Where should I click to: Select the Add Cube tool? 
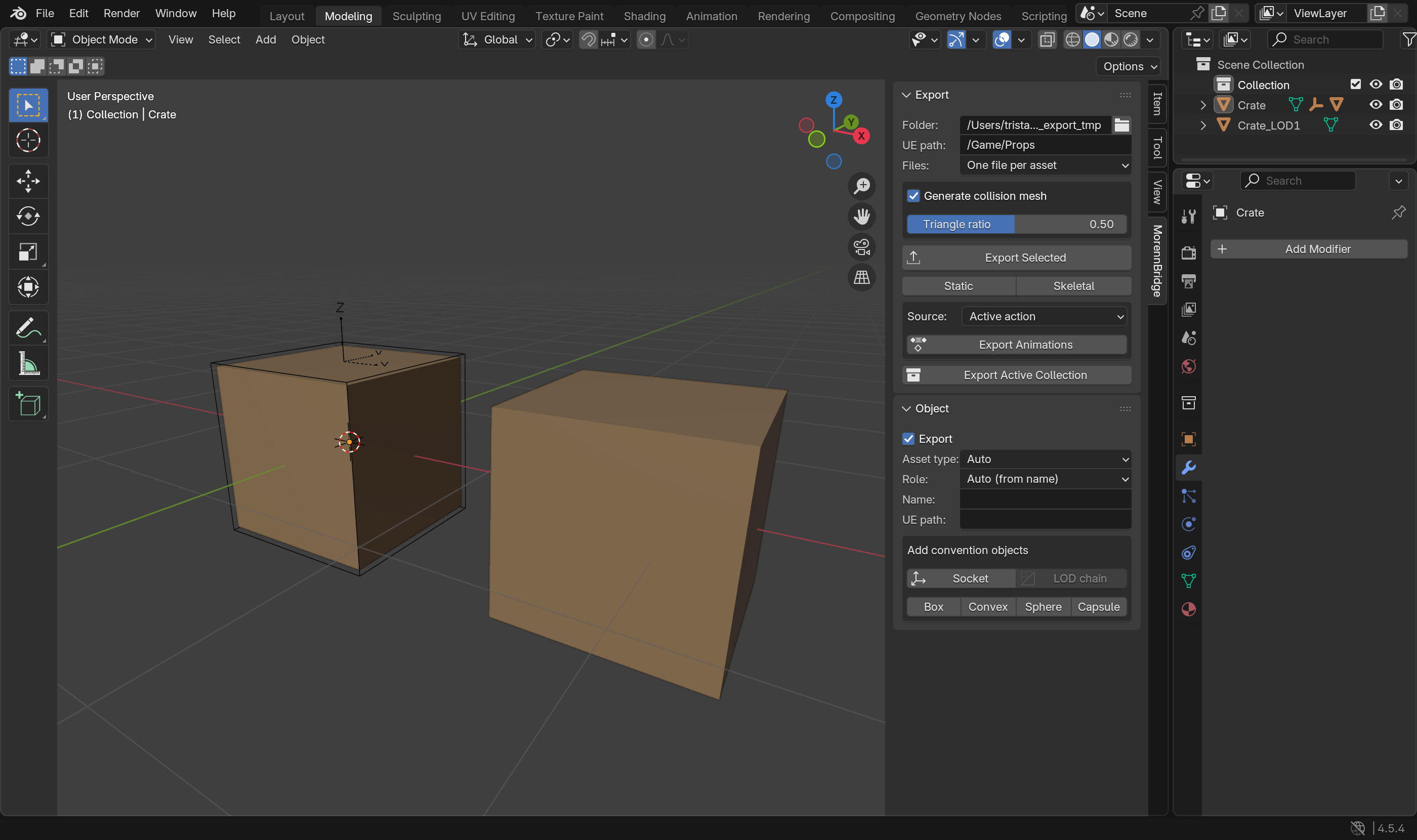[x=28, y=404]
